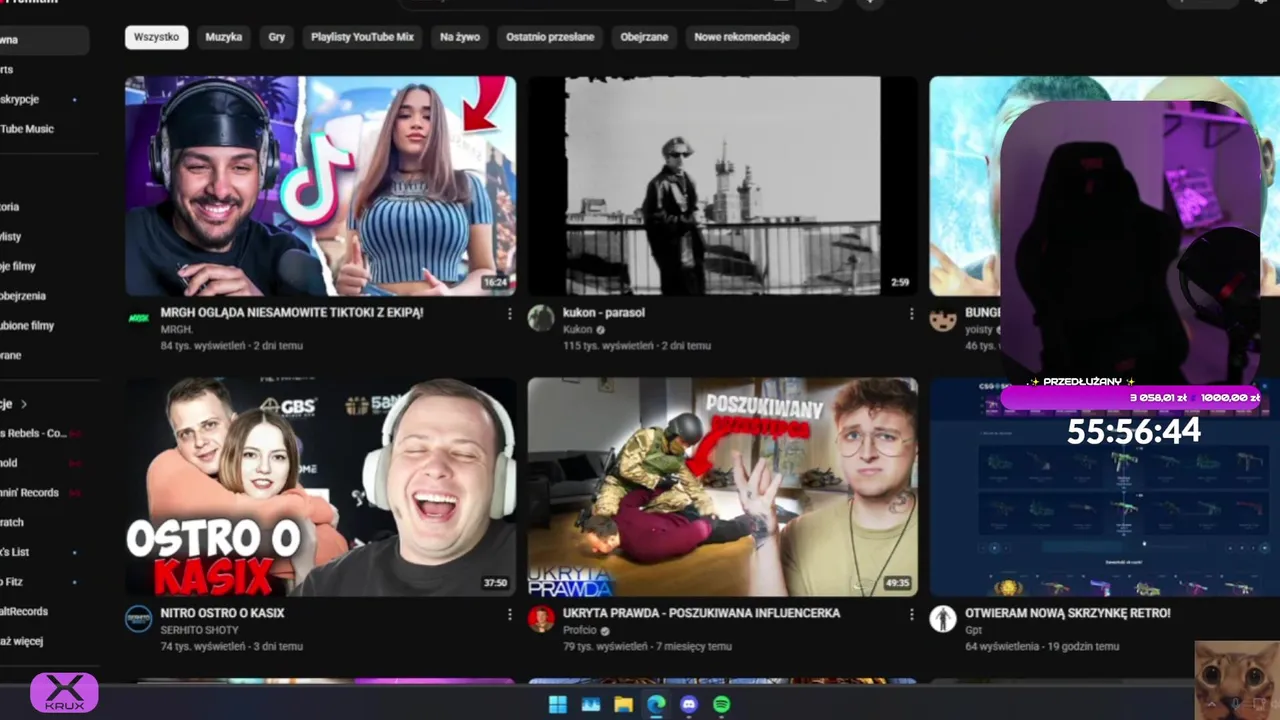Select the Obejrzane filter chip

pyautogui.click(x=644, y=37)
